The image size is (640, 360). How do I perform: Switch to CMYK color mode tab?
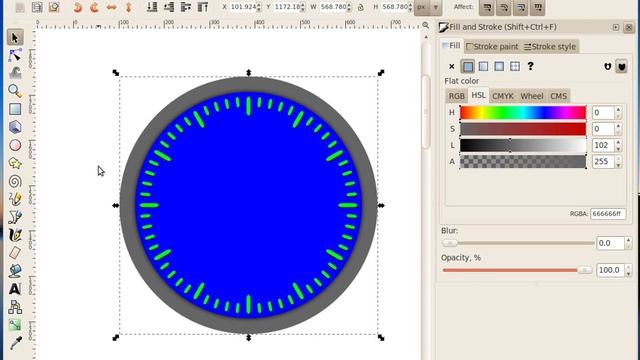(502, 96)
